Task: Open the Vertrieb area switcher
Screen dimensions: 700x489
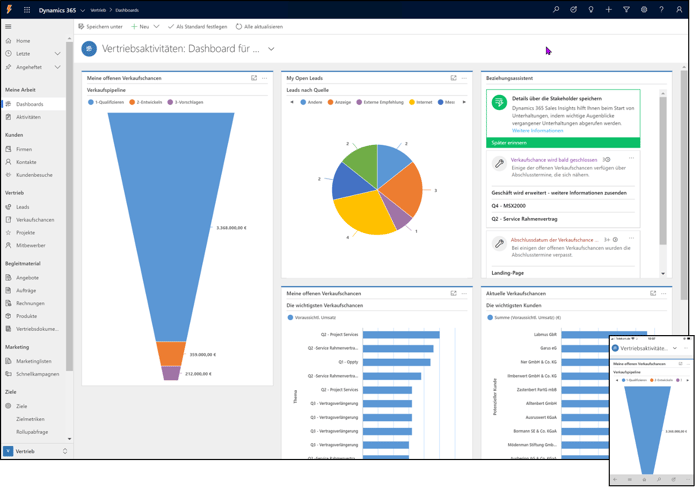Action: tap(36, 451)
